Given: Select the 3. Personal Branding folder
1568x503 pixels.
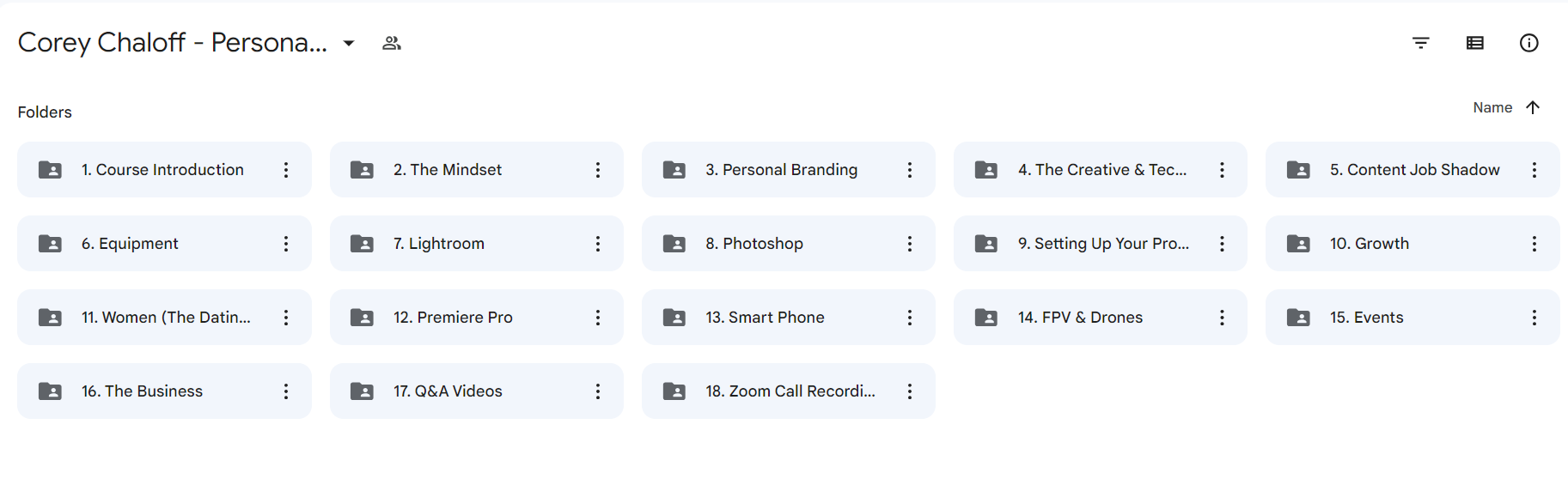Looking at the screenshot, I should tap(789, 170).
